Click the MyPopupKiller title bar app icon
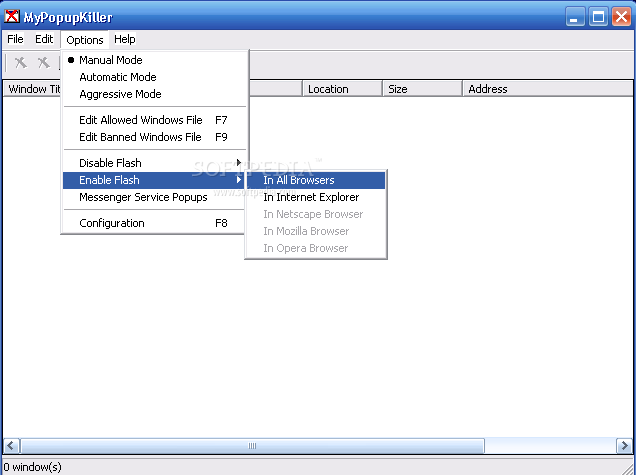 [x=12, y=17]
